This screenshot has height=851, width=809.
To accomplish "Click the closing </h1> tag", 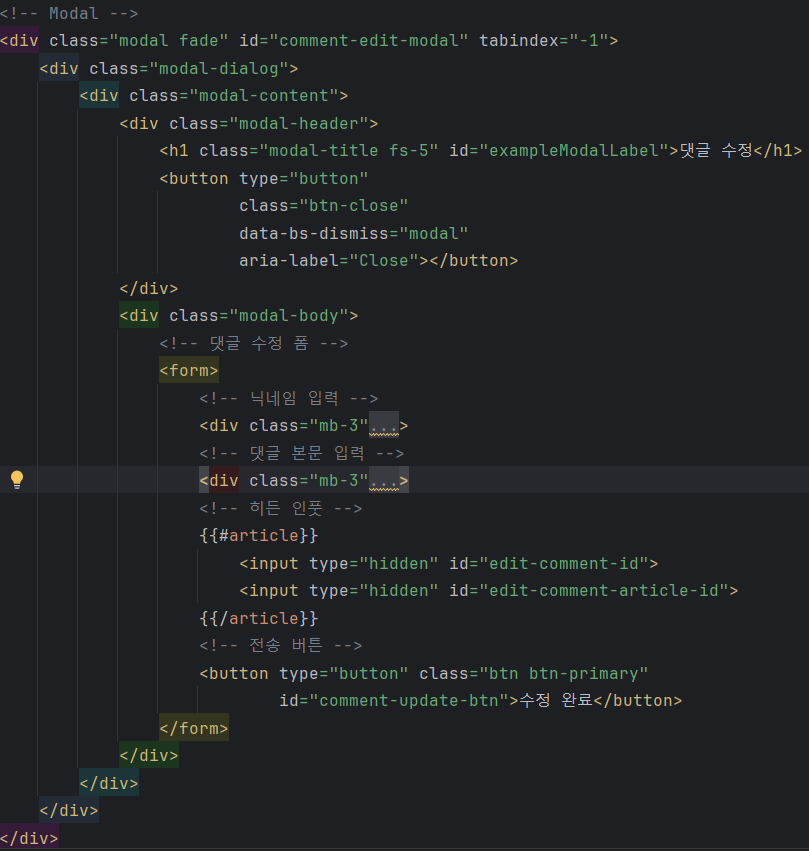I will 778,150.
